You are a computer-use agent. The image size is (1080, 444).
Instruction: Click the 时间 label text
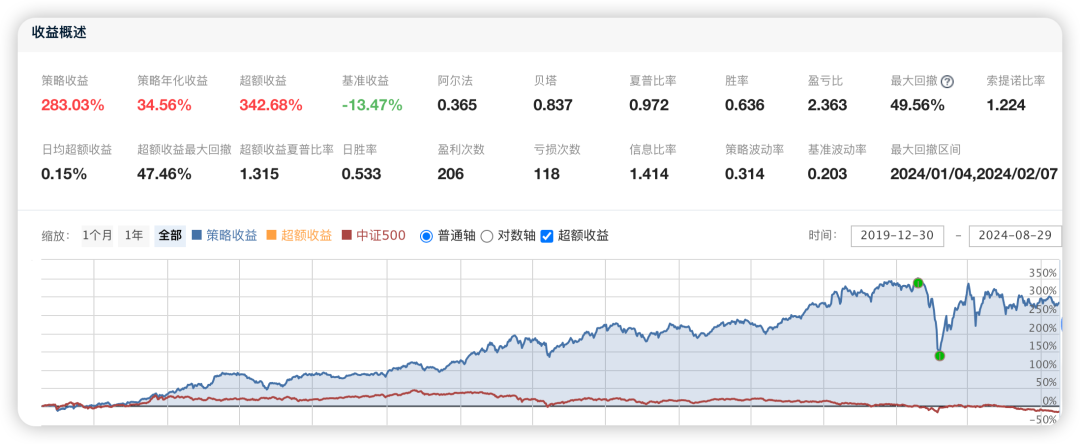click(x=823, y=235)
